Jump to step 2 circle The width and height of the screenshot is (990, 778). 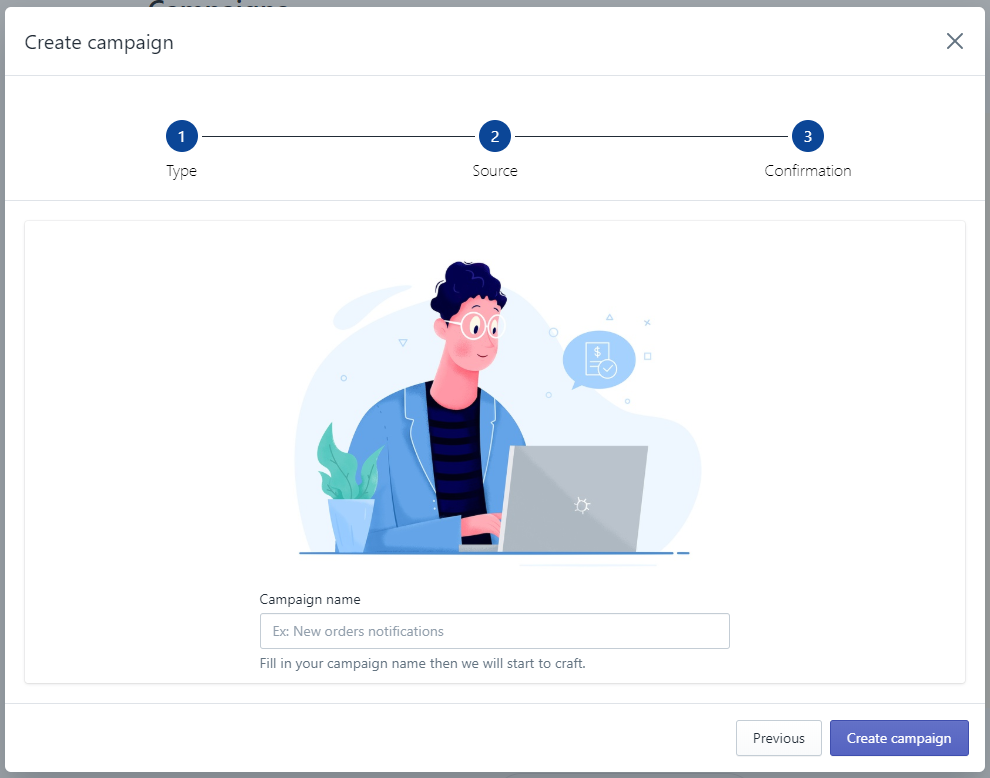coord(494,136)
